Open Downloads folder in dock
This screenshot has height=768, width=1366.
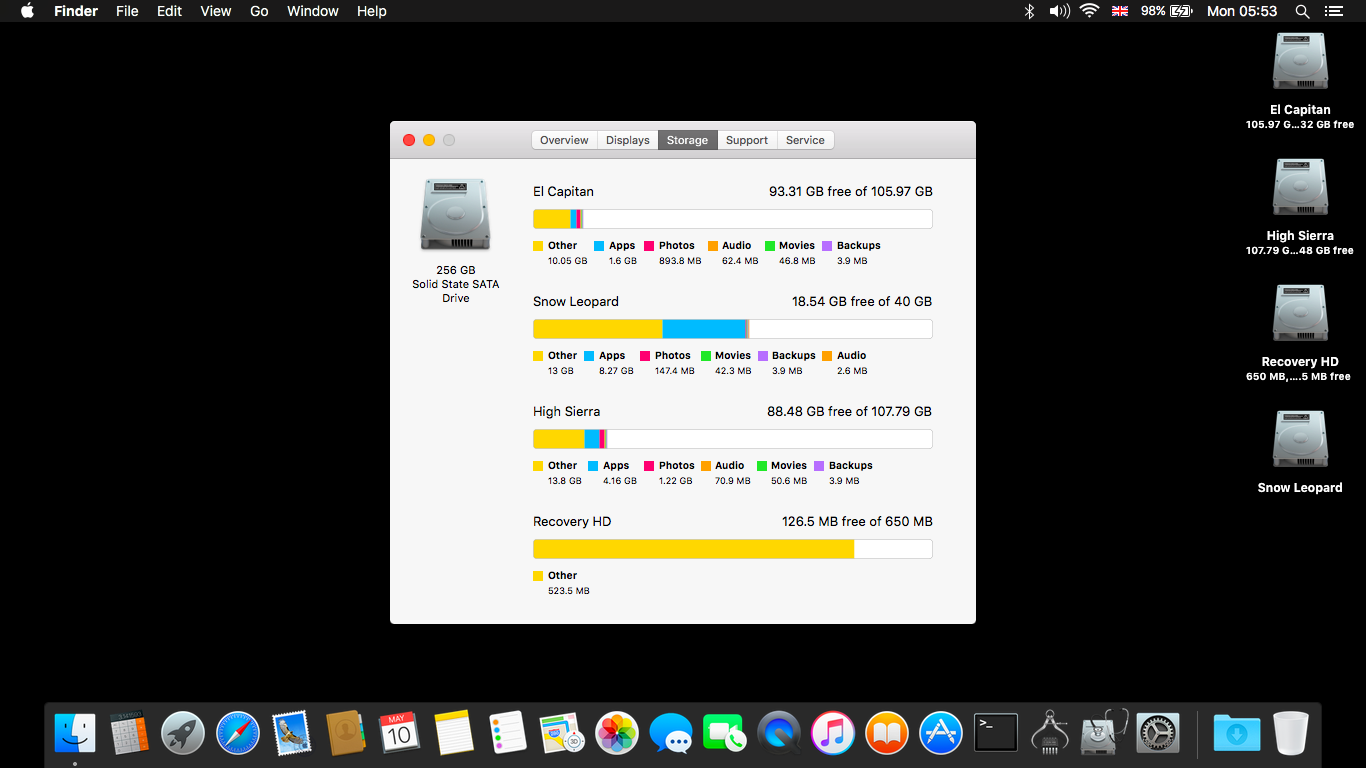point(1236,733)
